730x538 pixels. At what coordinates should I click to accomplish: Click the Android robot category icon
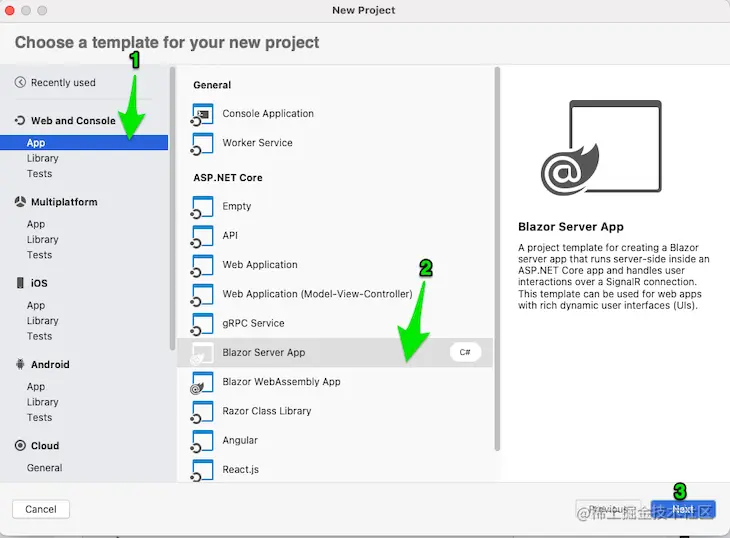(20, 364)
